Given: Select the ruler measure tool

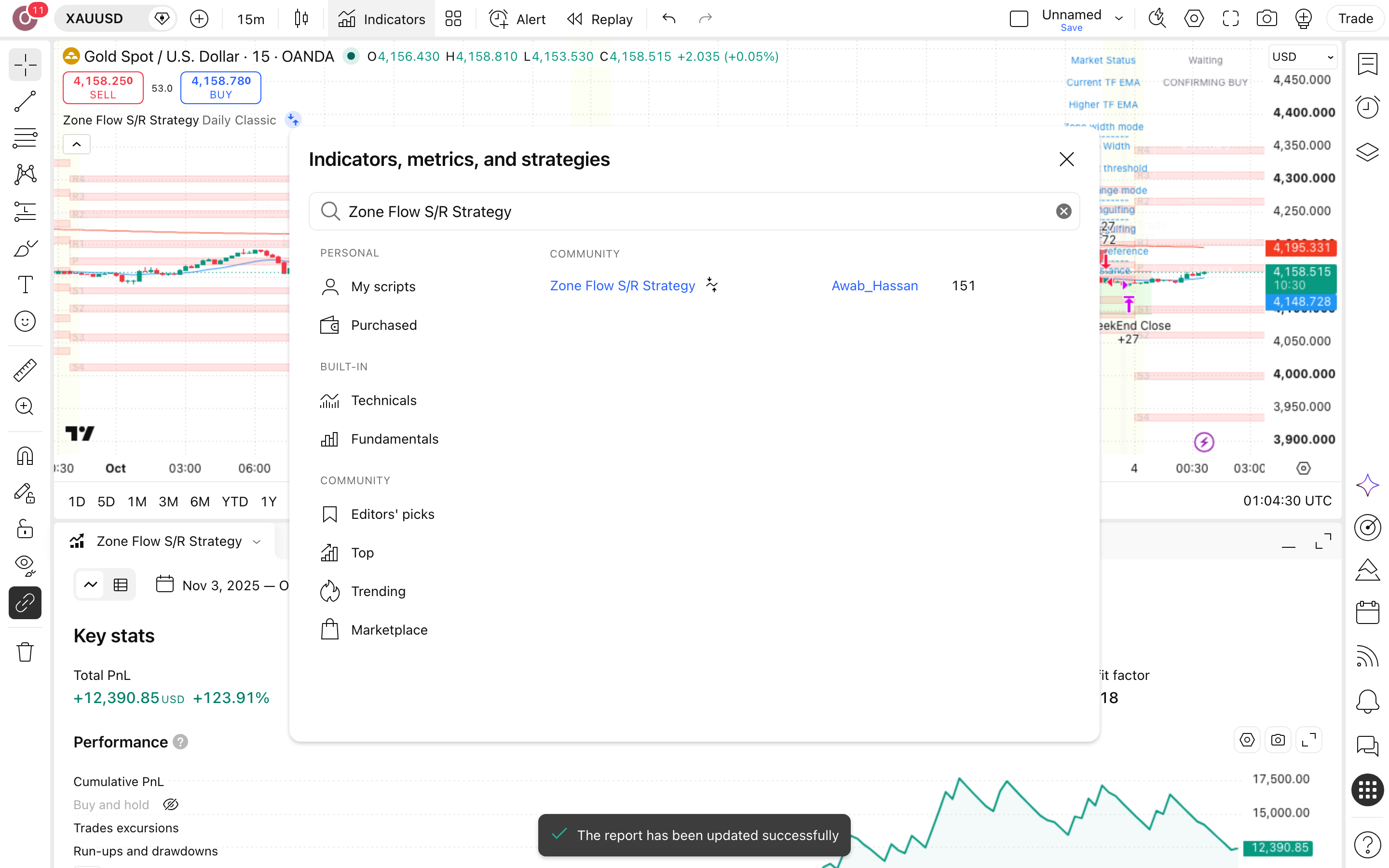Looking at the screenshot, I should (25, 370).
